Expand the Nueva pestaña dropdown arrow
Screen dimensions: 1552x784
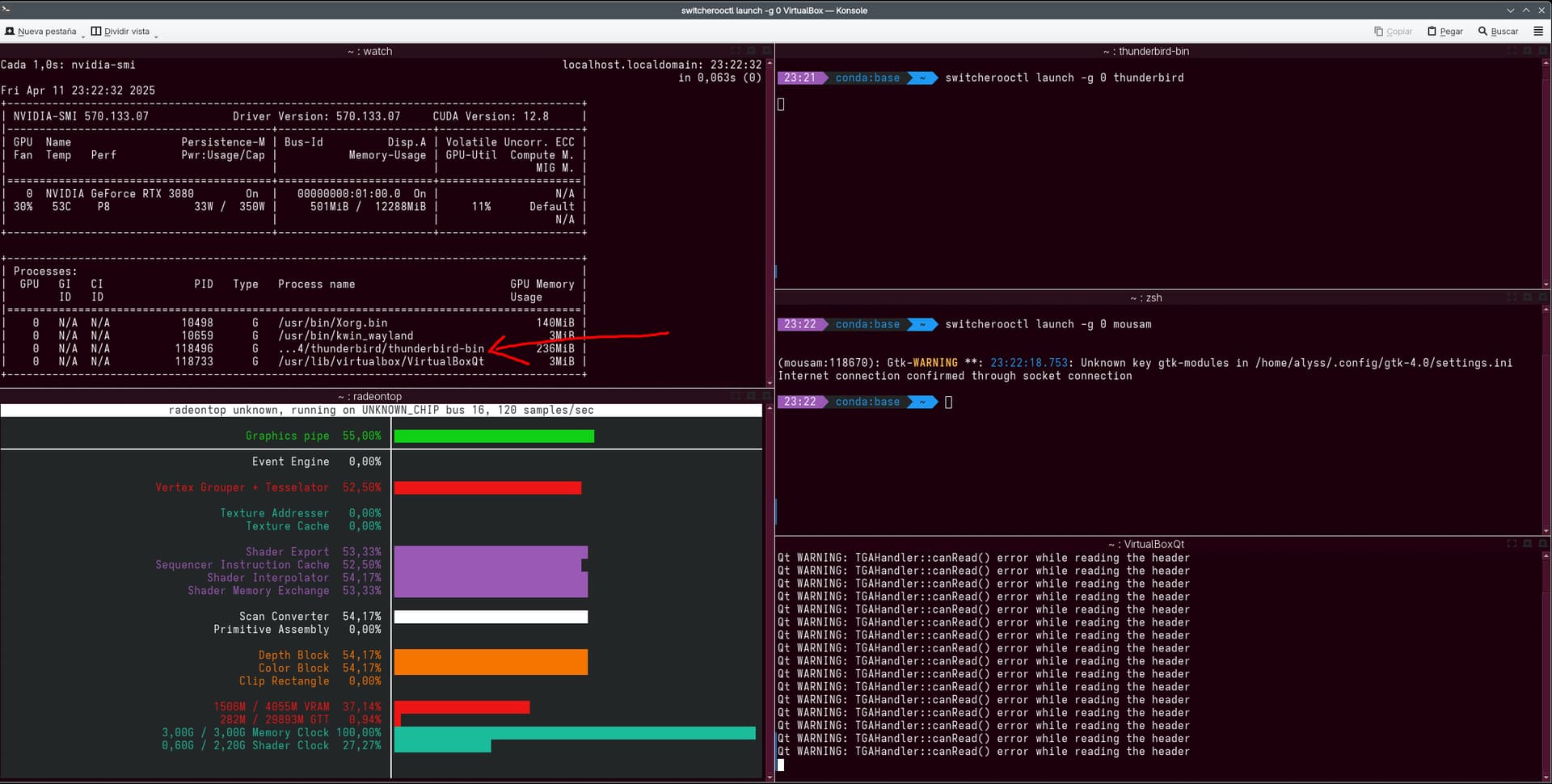(83, 34)
